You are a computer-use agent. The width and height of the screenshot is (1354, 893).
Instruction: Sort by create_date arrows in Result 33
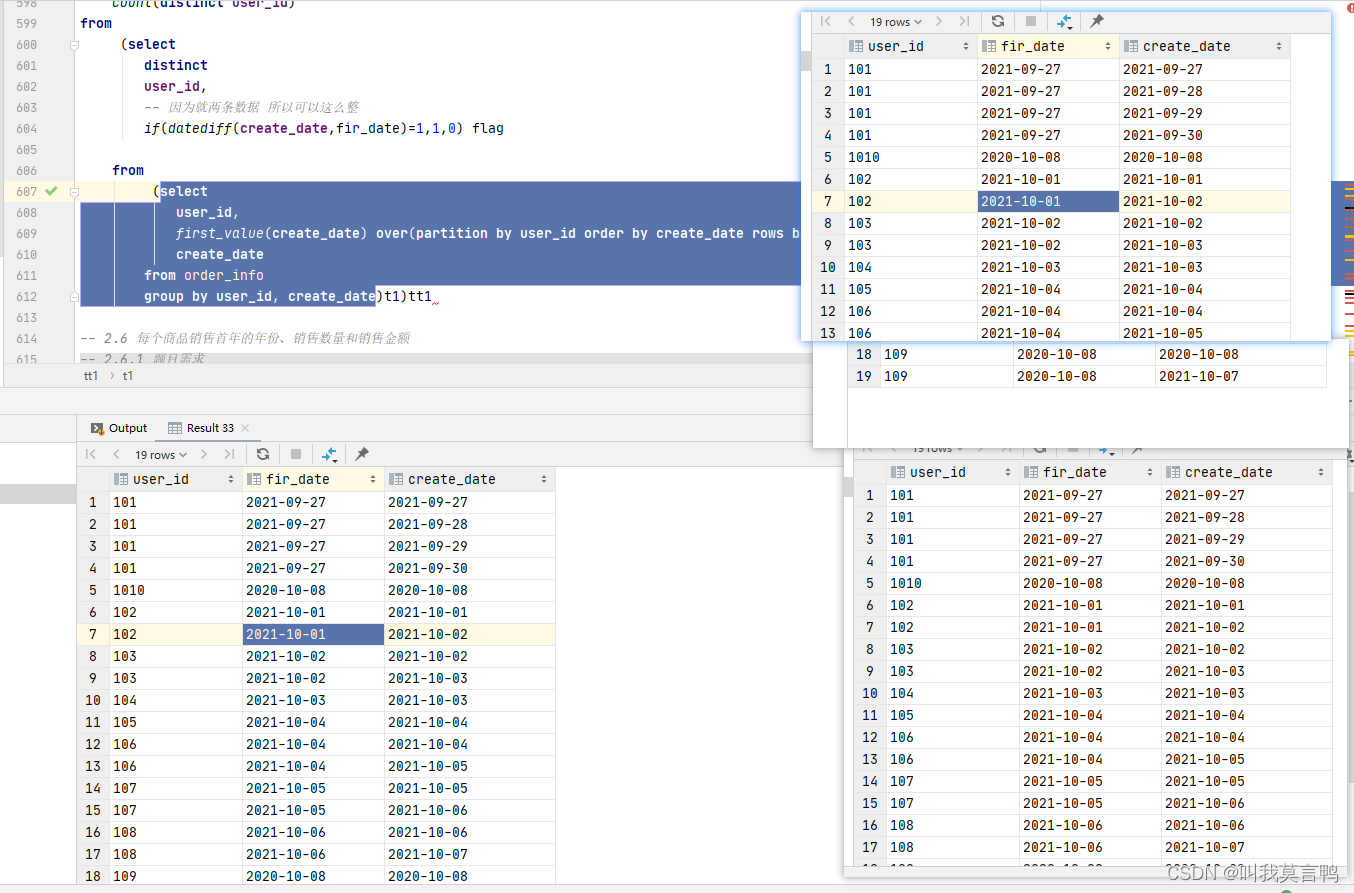click(544, 480)
